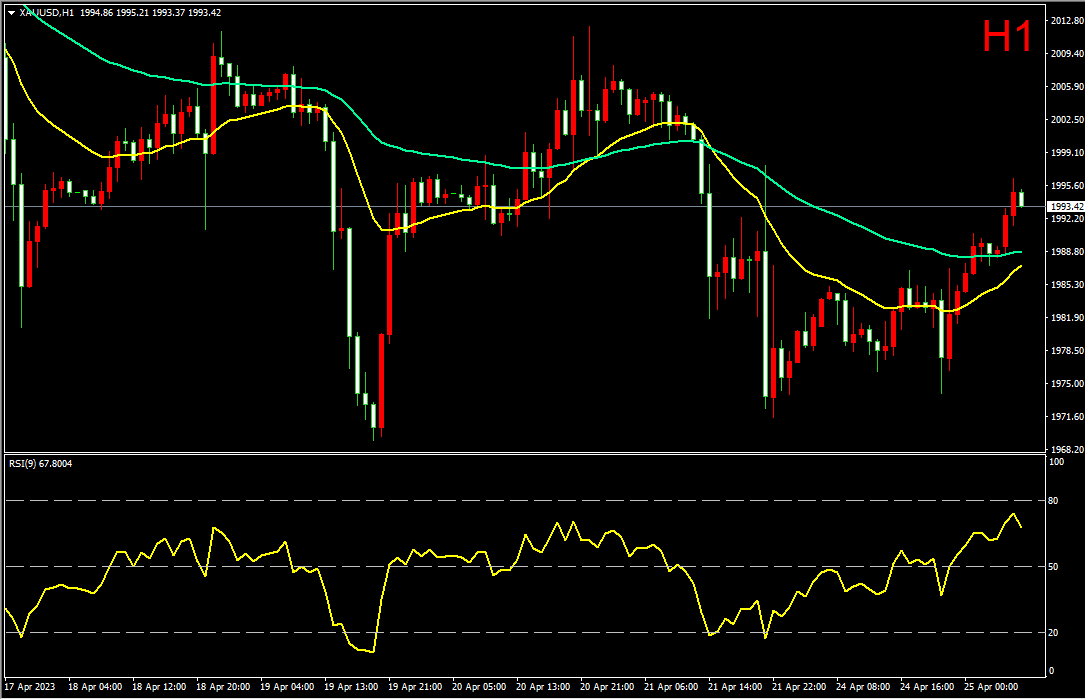The width and height of the screenshot is (1085, 700).
Task: Click the 2009.40 price scale value
Action: (1067, 53)
